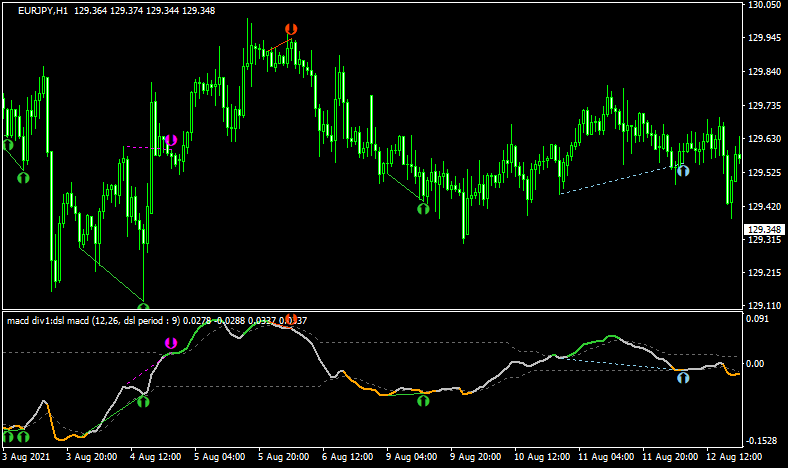Select the 9 Aug 20:00 time label

[x=475, y=457]
